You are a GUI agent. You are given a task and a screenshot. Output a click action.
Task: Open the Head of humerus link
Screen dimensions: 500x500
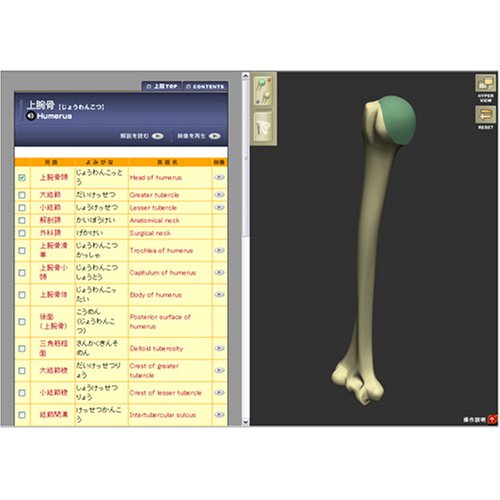pos(156,178)
